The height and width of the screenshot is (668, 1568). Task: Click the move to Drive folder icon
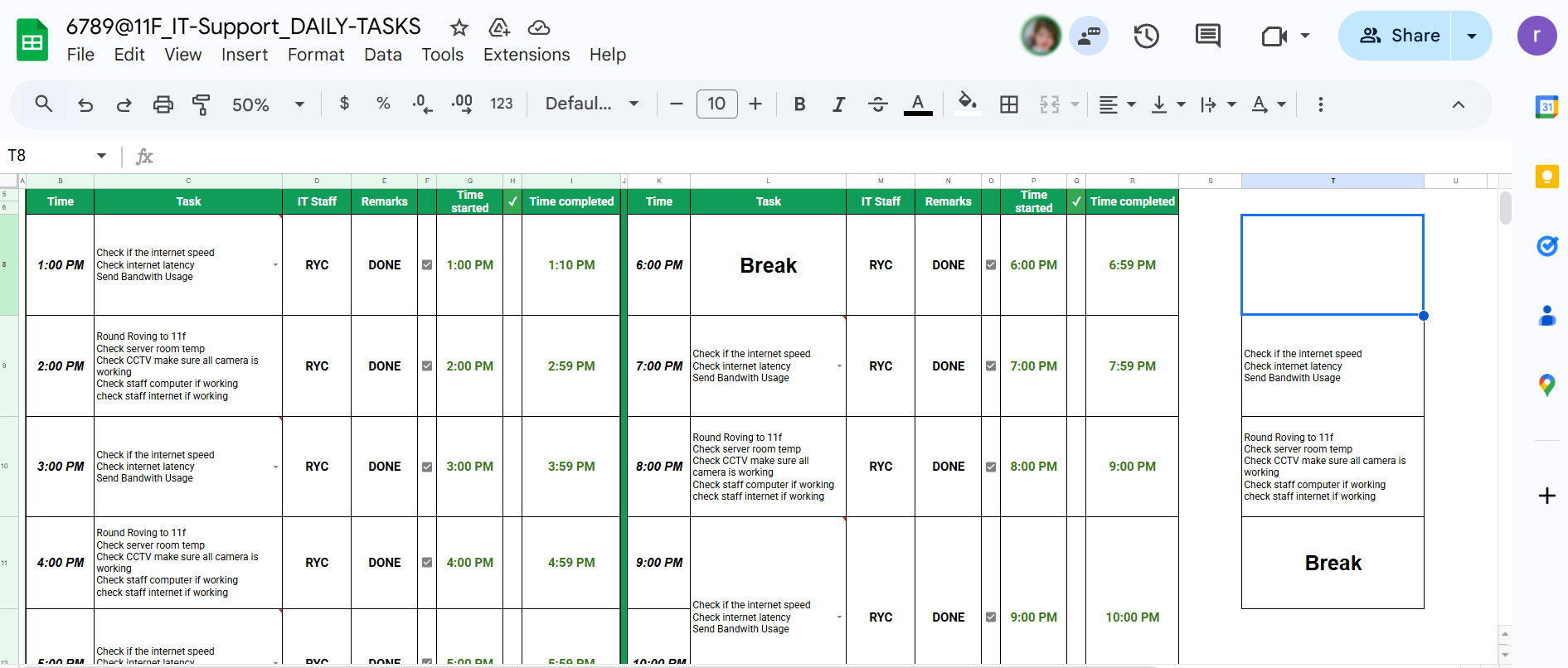click(499, 27)
